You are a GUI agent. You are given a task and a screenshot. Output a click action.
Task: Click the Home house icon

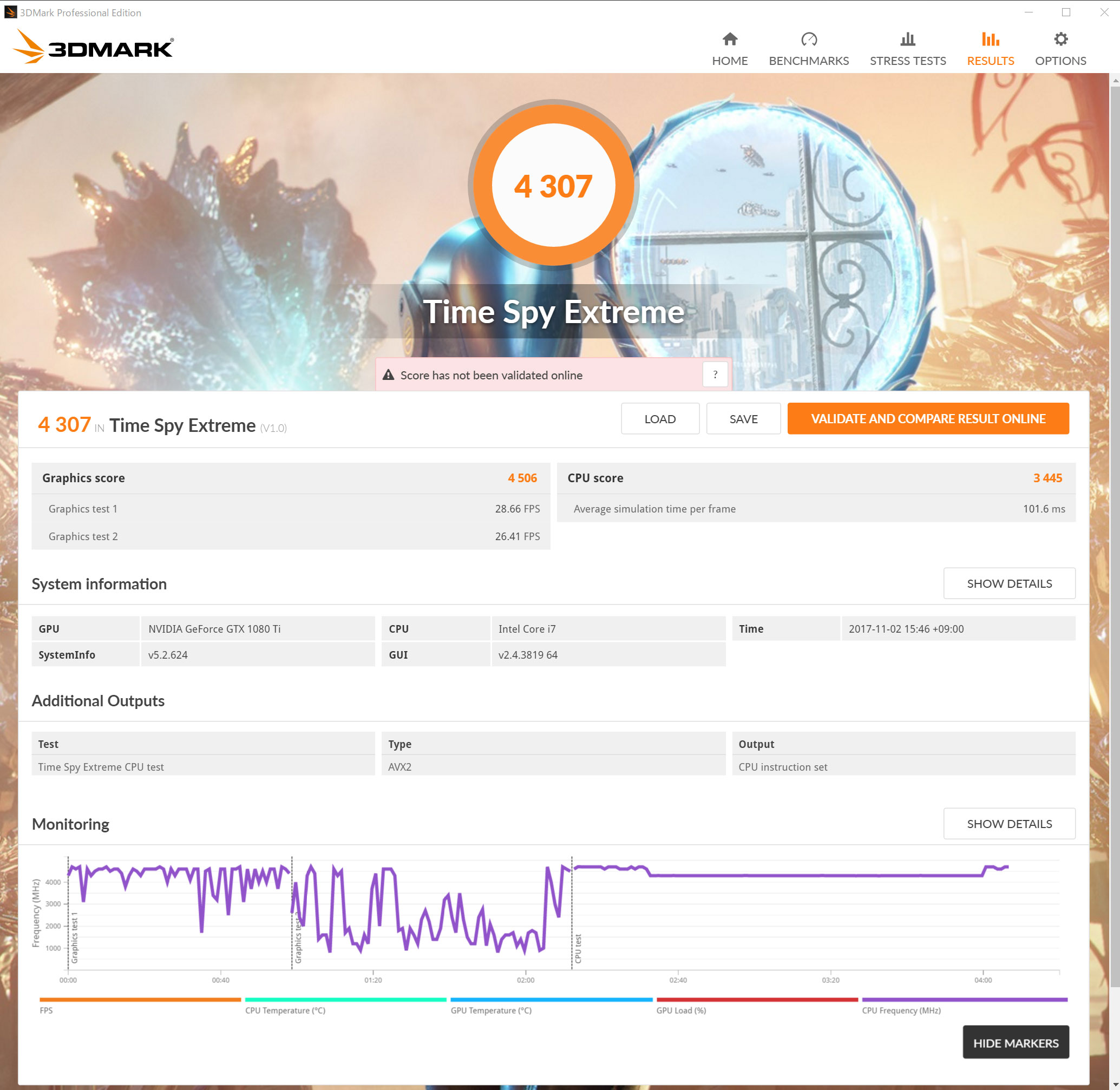730,39
